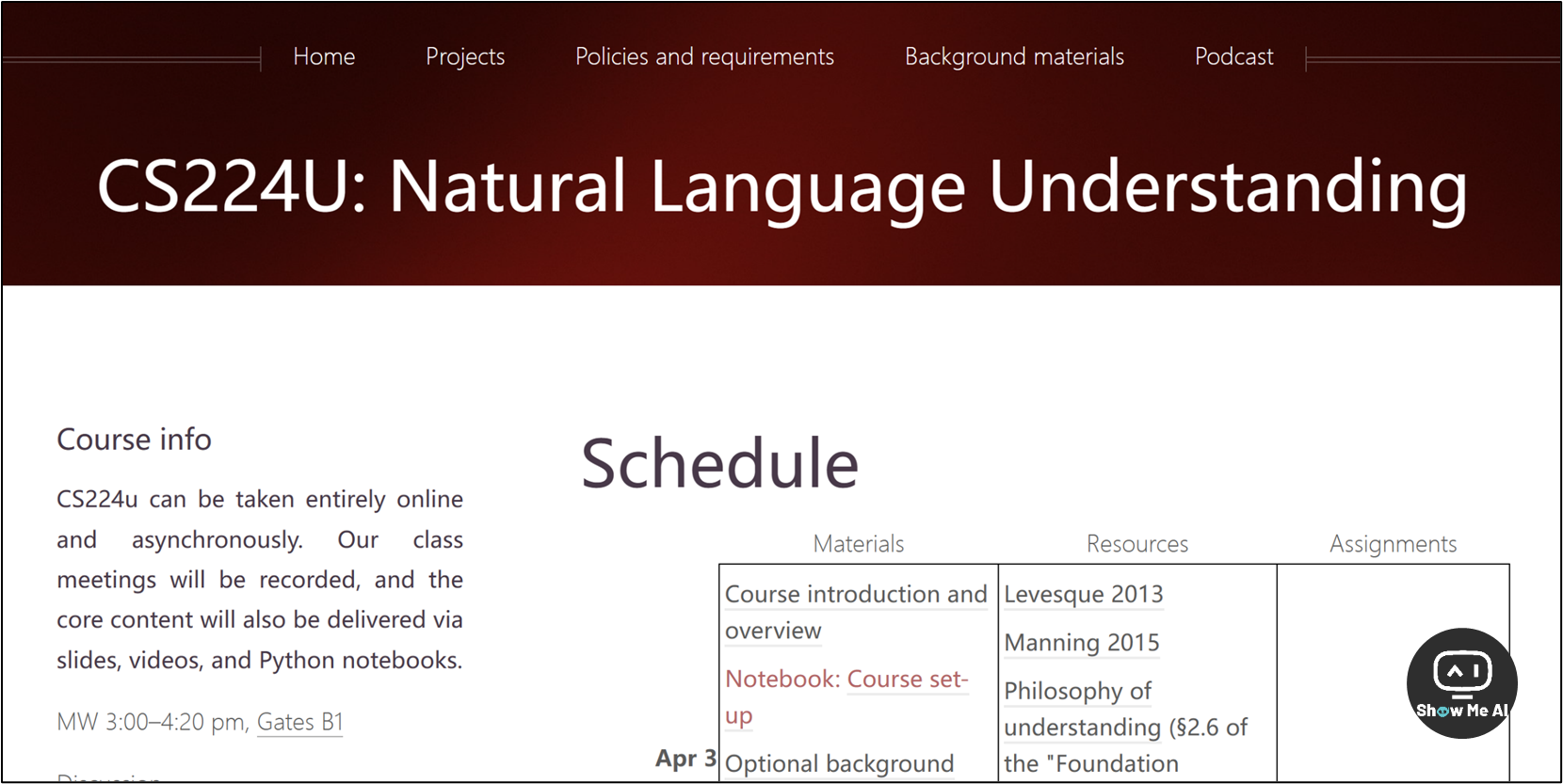1563x784 pixels.
Task: Go to the Projects page
Action: tap(465, 56)
